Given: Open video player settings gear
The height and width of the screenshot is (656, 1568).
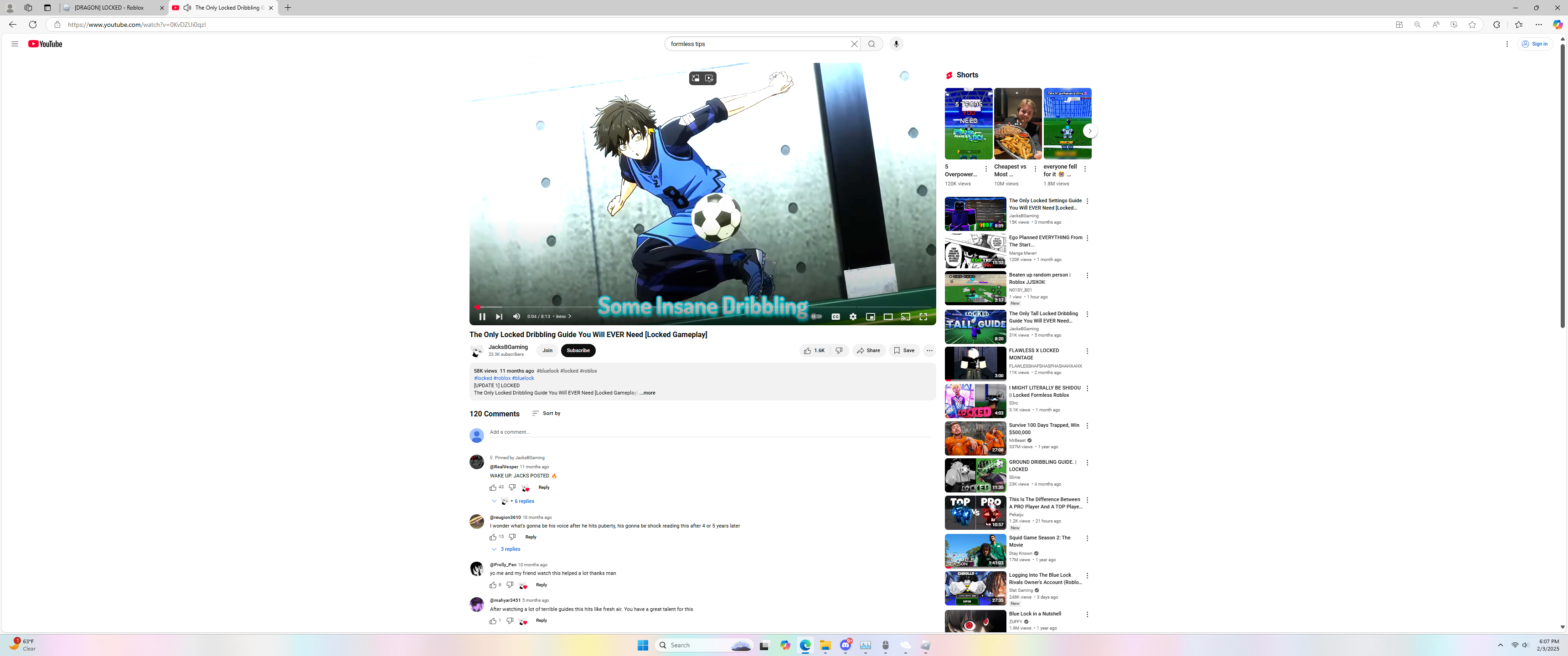Looking at the screenshot, I should [x=853, y=317].
